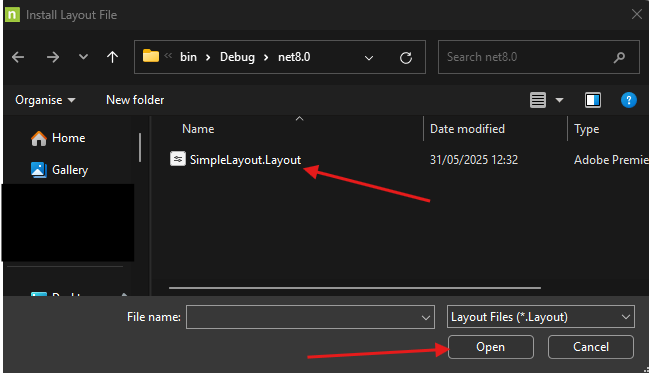Sort by Type column
Screen dimensions: 649x373
(587, 129)
